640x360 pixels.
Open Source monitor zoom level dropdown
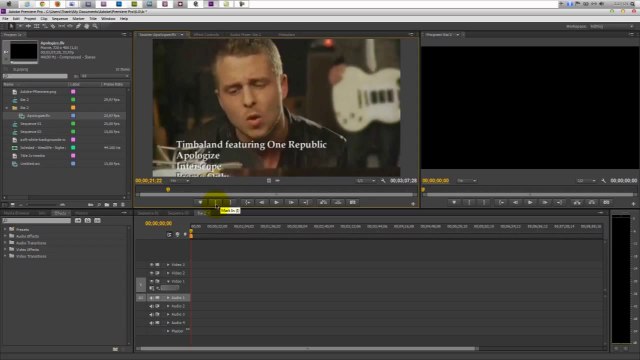180,180
